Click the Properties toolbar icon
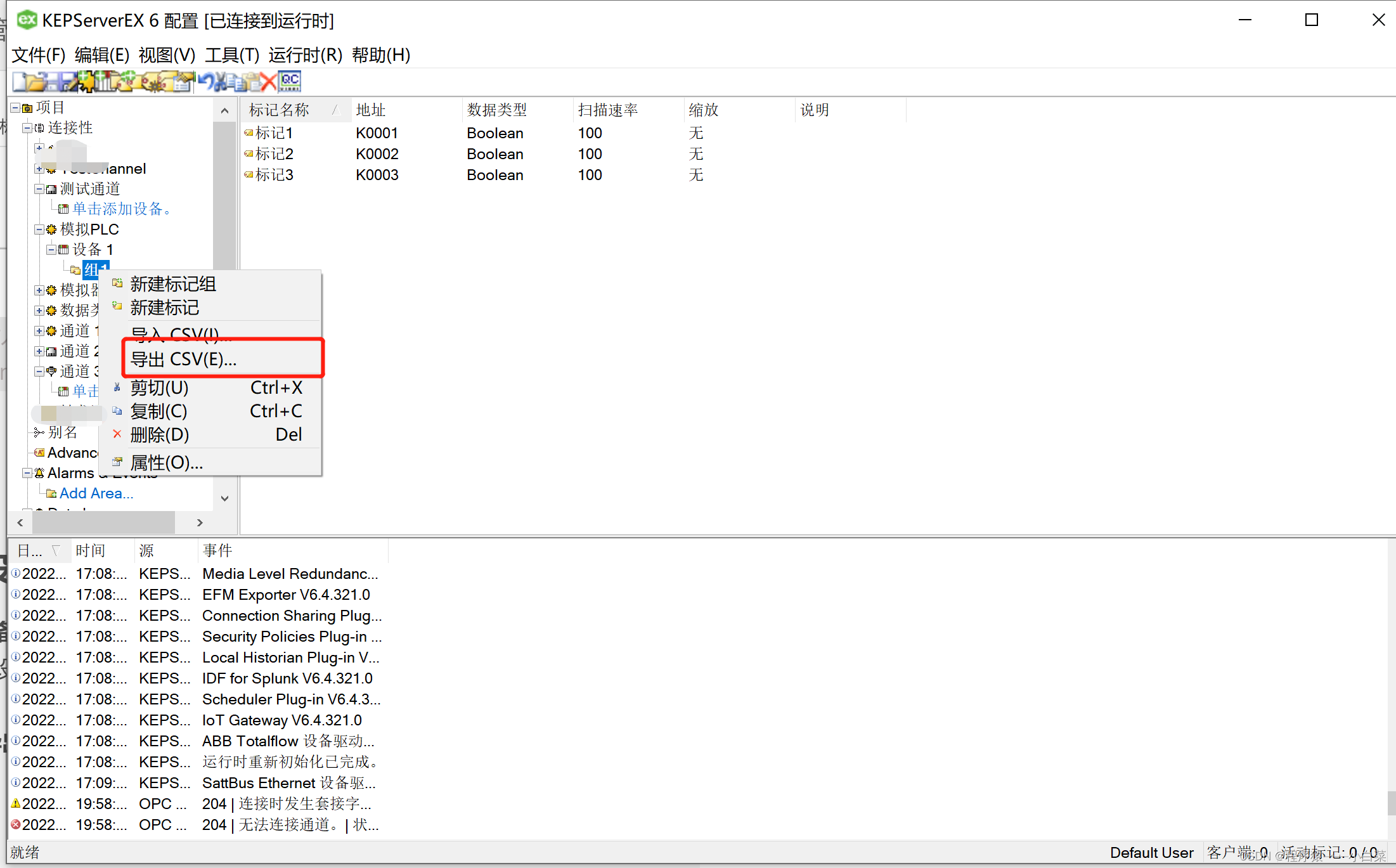 183,82
